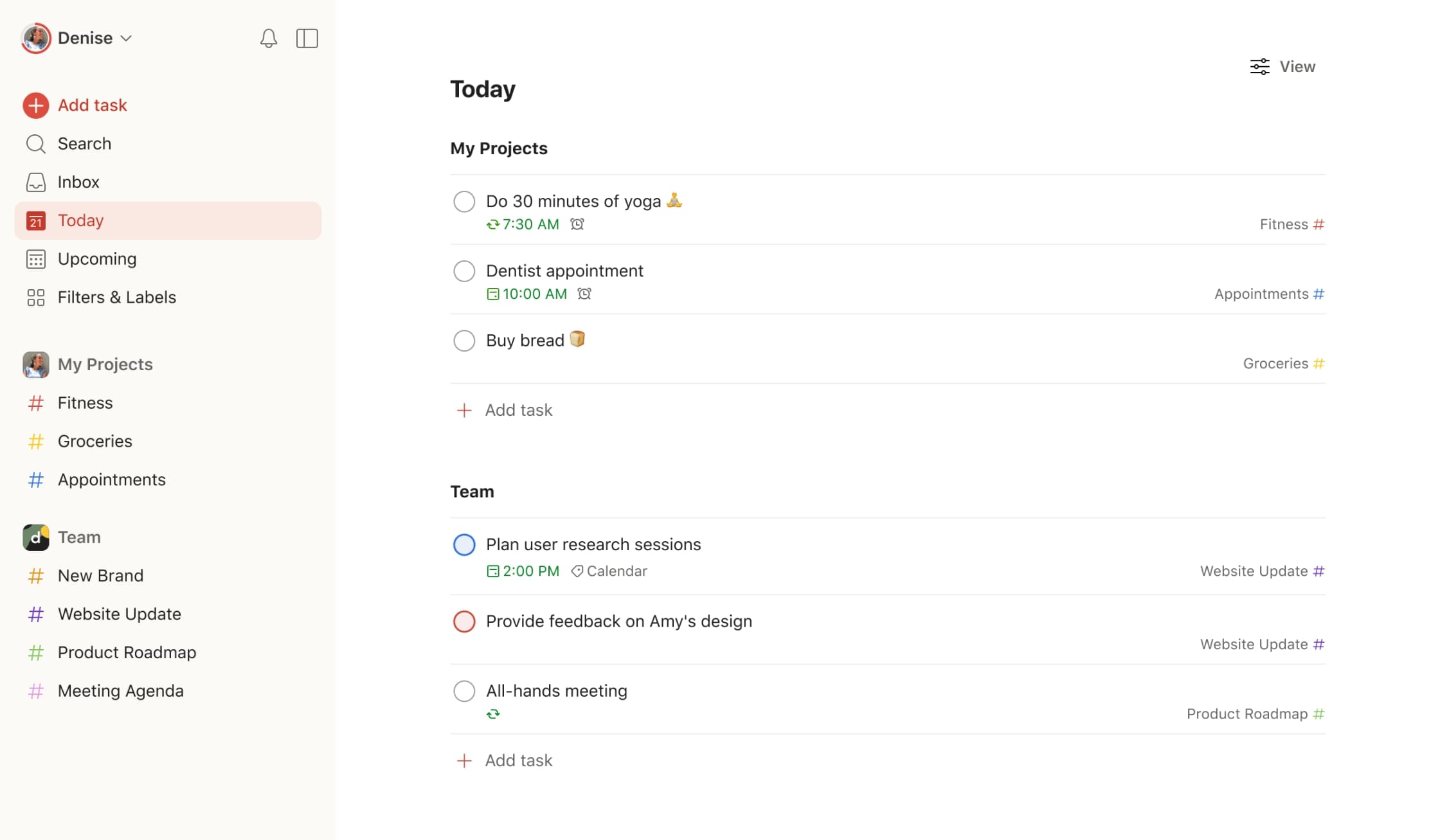Click the notification bell icon
Viewport: 1440px width, 840px height.
[x=269, y=37]
